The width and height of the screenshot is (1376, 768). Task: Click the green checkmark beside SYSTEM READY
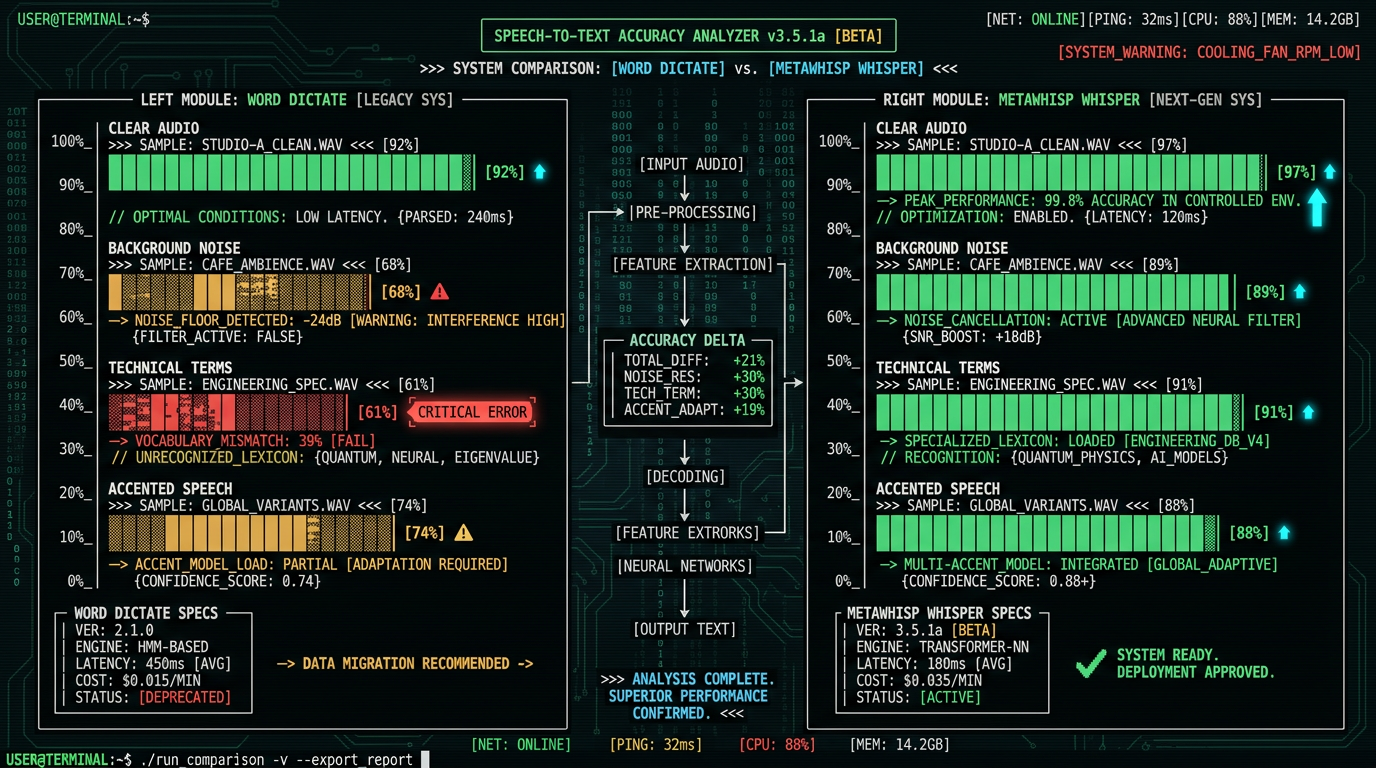pyautogui.click(x=1090, y=664)
